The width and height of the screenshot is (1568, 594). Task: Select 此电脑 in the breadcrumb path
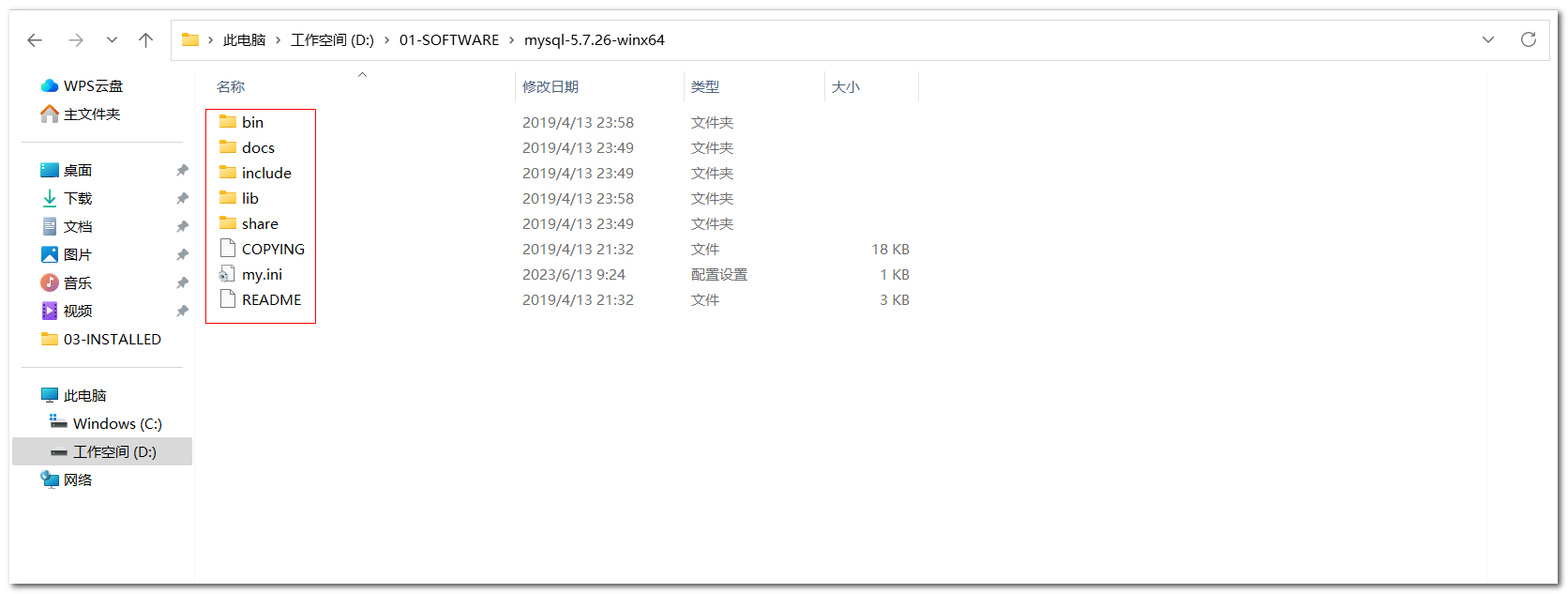(x=244, y=39)
